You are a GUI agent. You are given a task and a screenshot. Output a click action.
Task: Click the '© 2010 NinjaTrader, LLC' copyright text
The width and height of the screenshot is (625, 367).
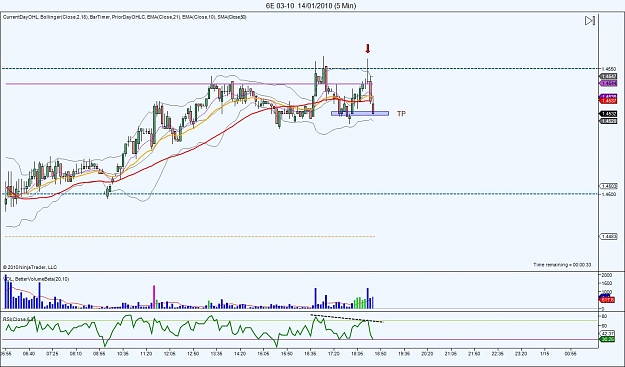click(30, 267)
